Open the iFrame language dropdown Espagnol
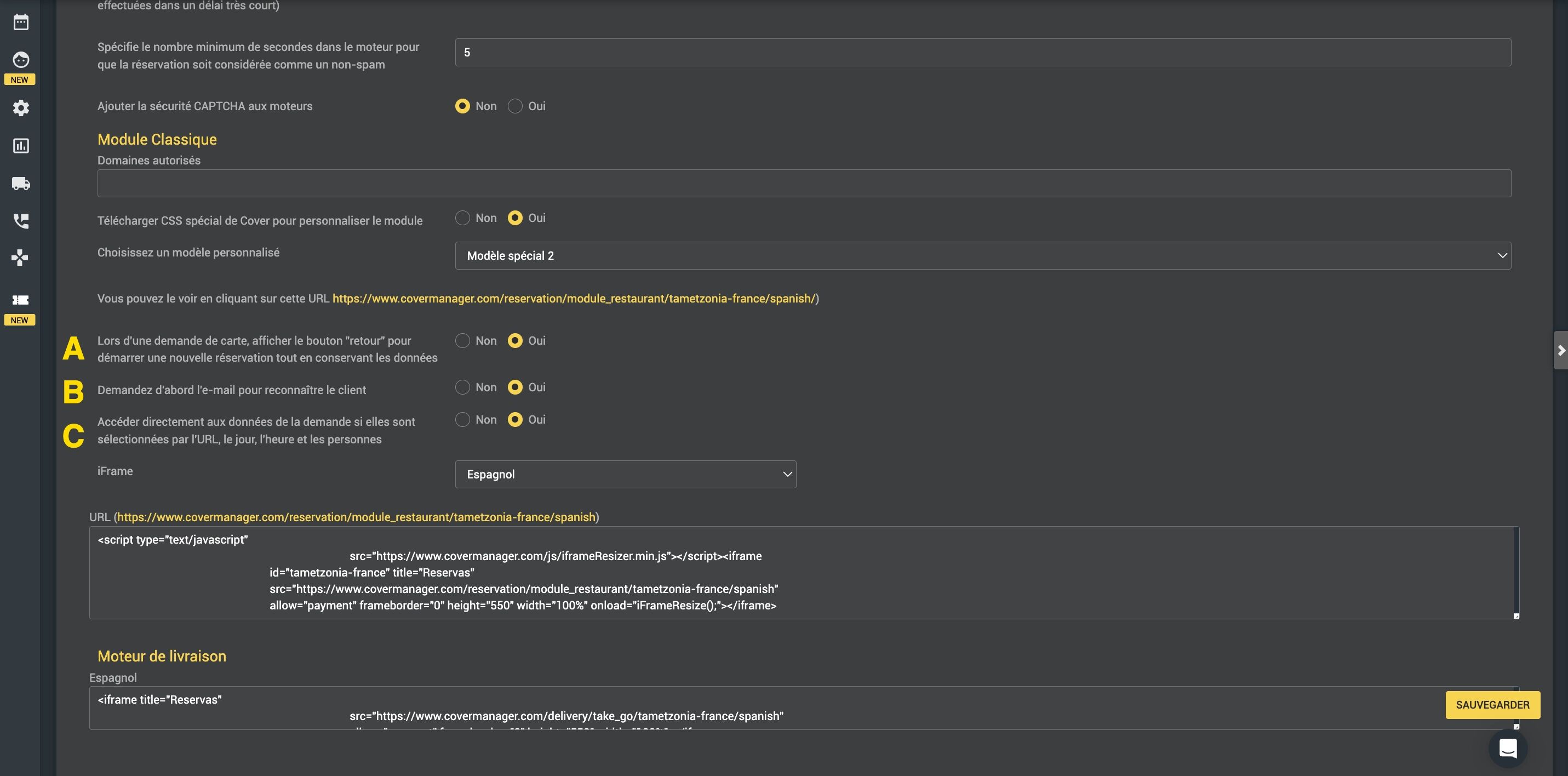 pos(625,475)
